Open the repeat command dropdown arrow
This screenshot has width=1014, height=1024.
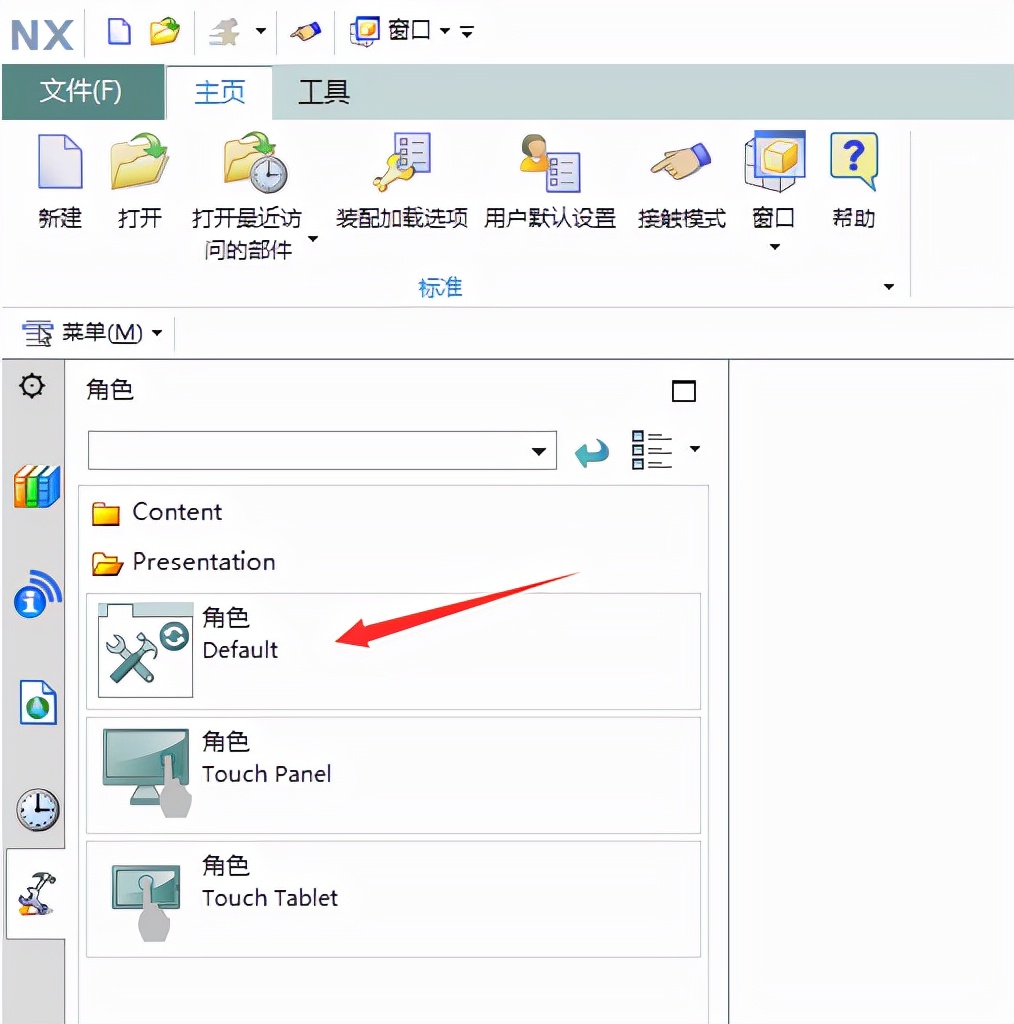(x=261, y=31)
